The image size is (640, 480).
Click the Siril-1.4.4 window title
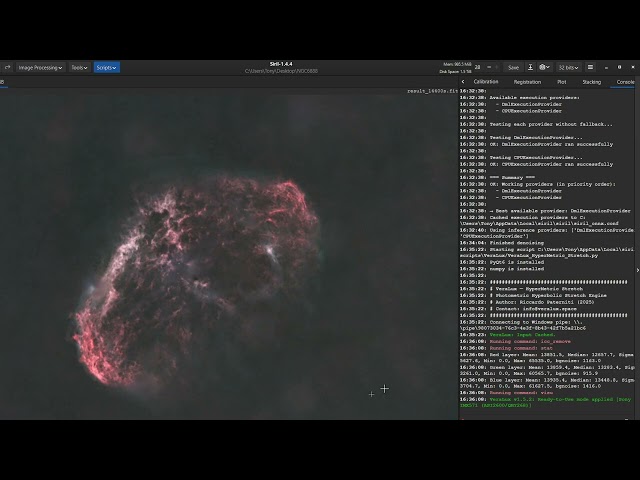coord(281,64)
